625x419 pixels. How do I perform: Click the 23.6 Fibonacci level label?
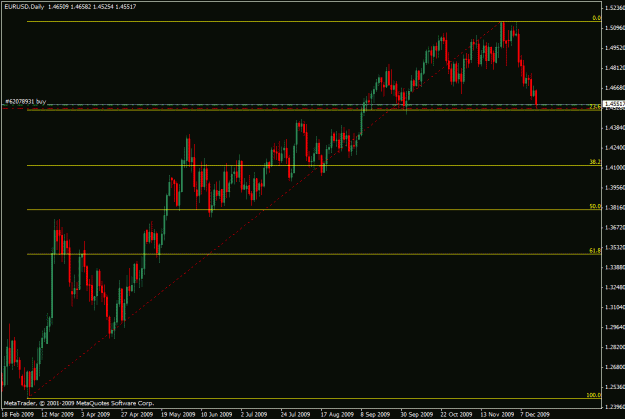(595, 107)
